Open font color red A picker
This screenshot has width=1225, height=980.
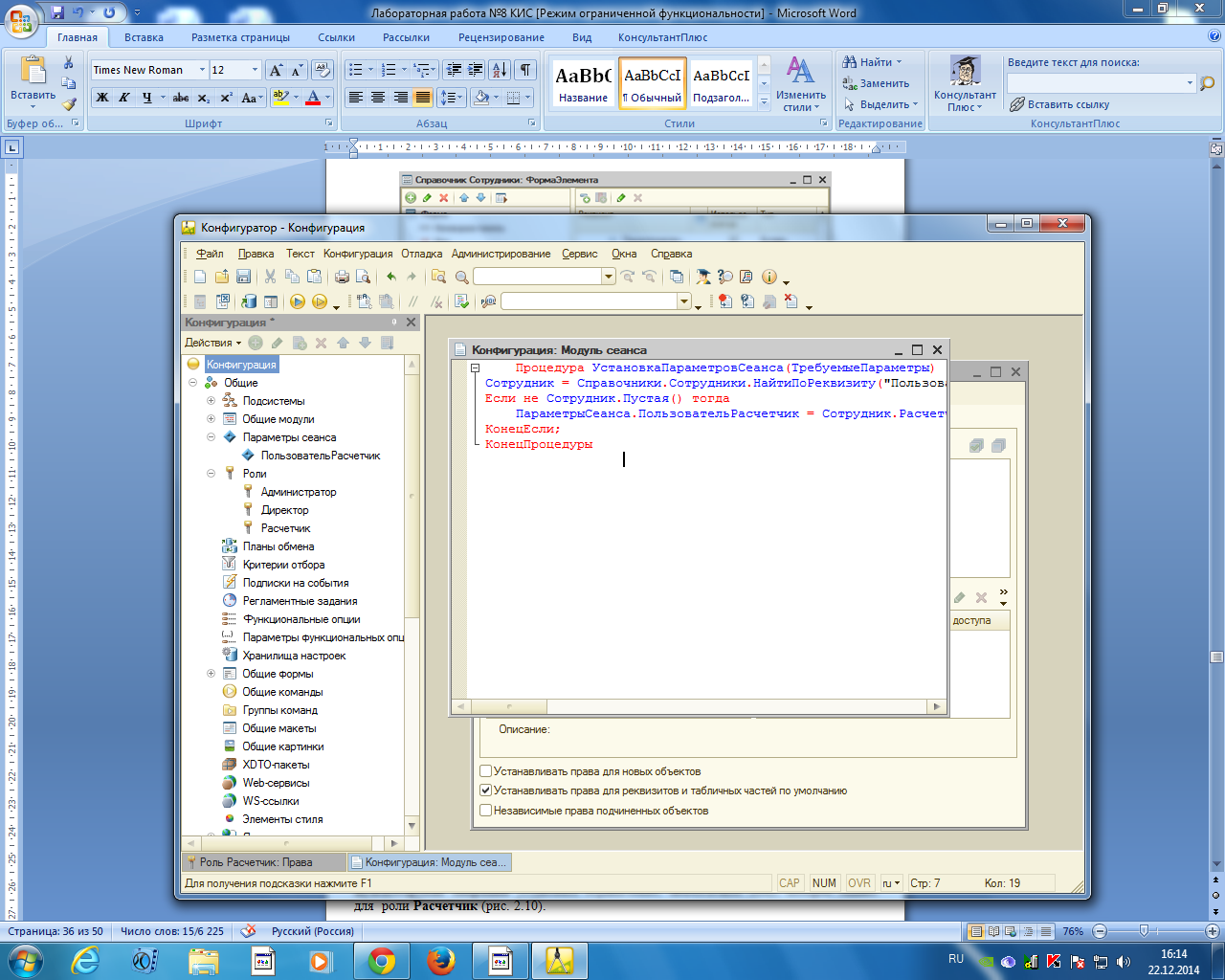tap(327, 98)
